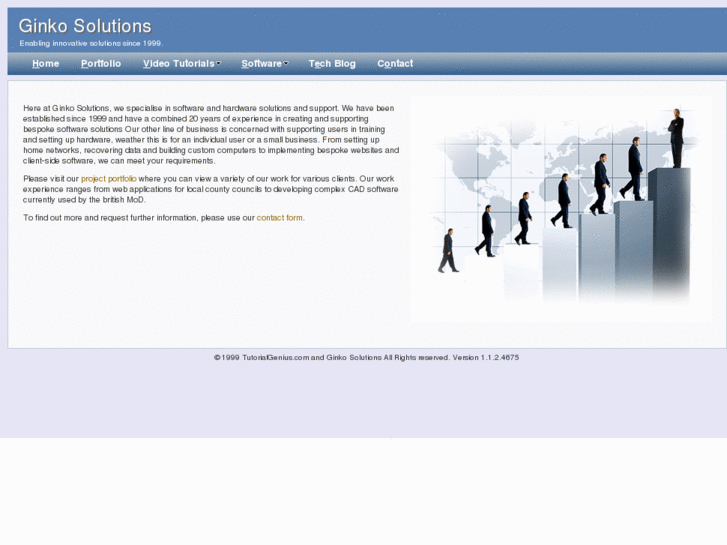The width and height of the screenshot is (727, 545).
Task: Open the Home navigation item
Action: pos(45,64)
